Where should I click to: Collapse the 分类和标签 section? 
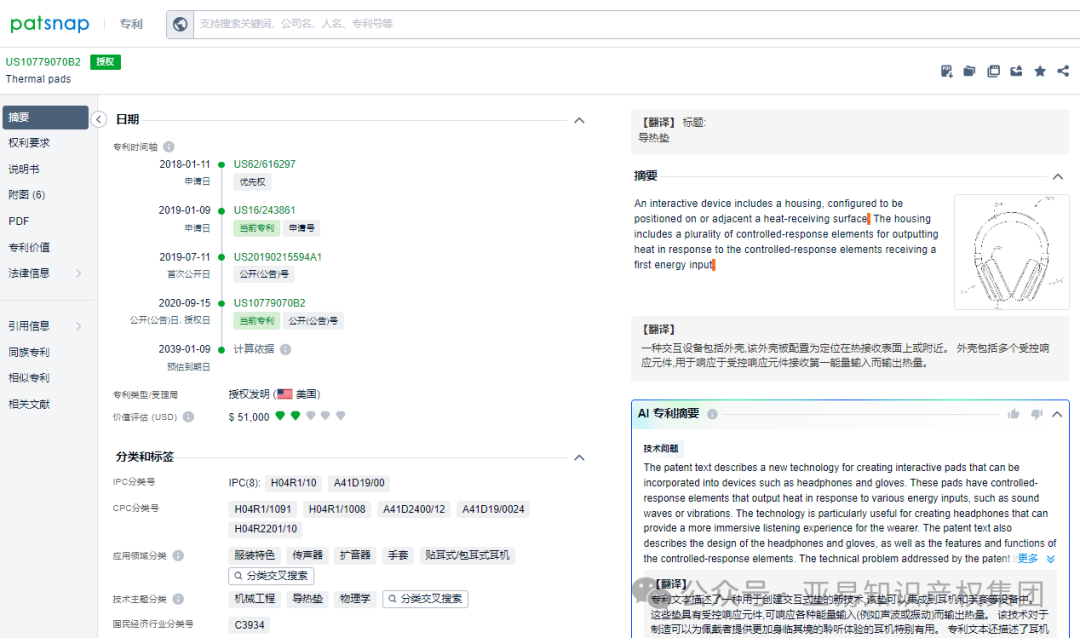tap(579, 456)
